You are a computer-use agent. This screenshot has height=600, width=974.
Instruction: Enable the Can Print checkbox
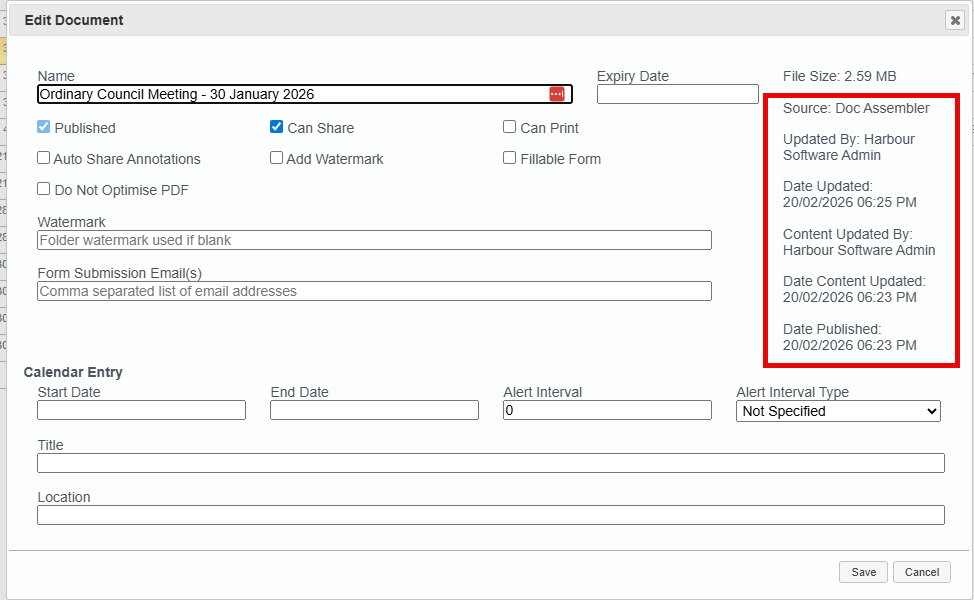pyautogui.click(x=509, y=127)
